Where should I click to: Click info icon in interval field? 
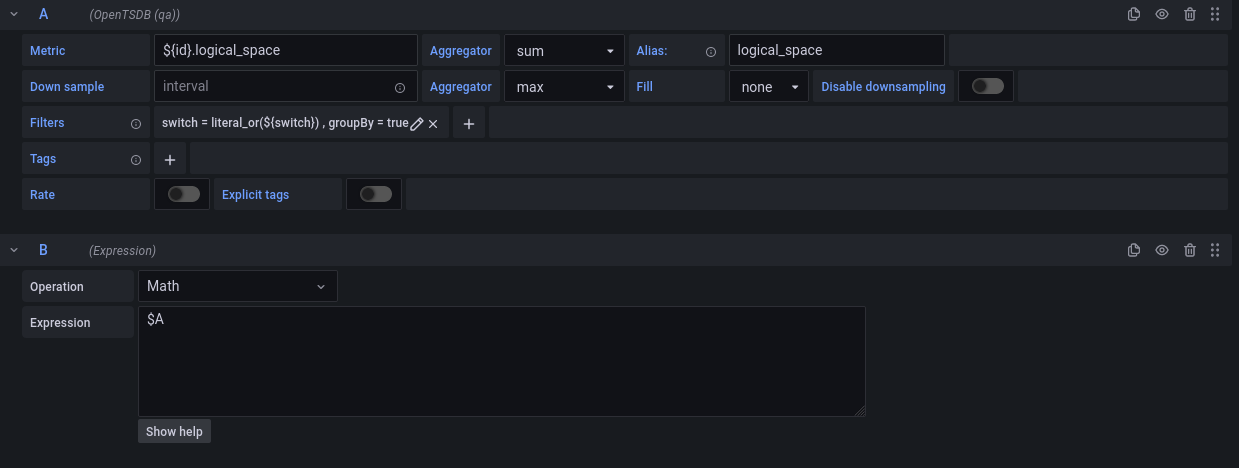(400, 87)
